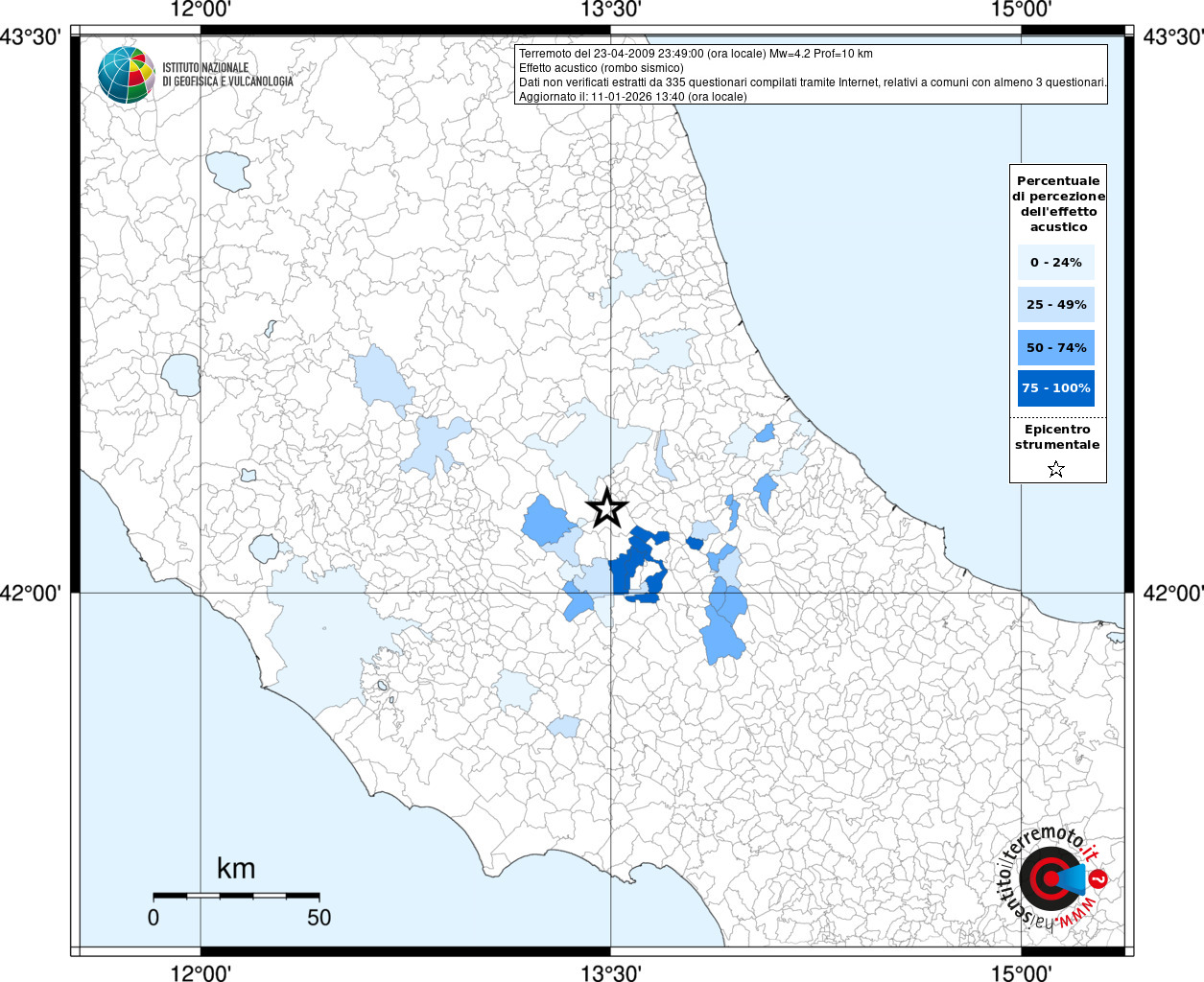1204x982 pixels.
Task: Click the right axis label 42°00'
Action: click(1172, 593)
